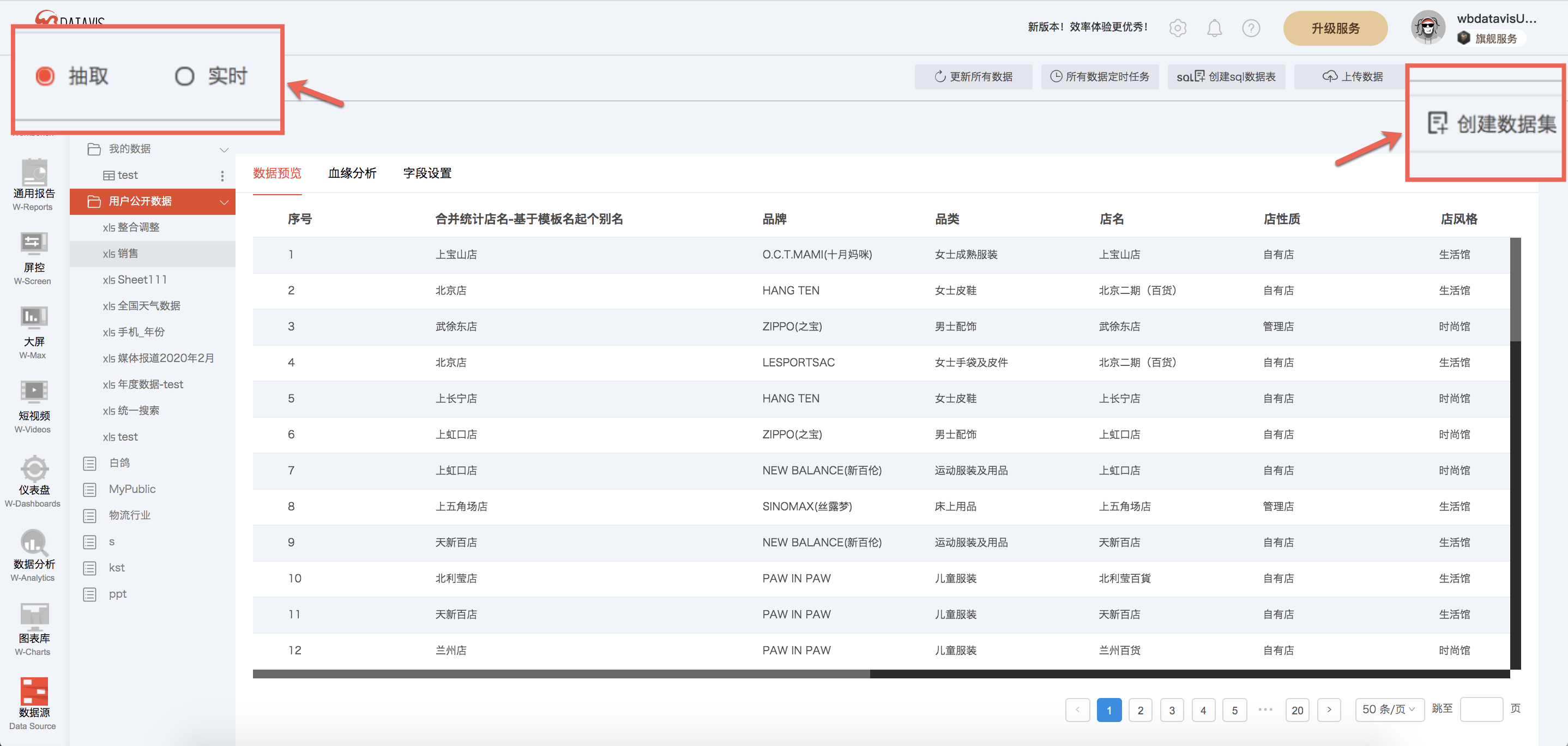Click the 升级服务 upgrade button

[x=1335, y=28]
